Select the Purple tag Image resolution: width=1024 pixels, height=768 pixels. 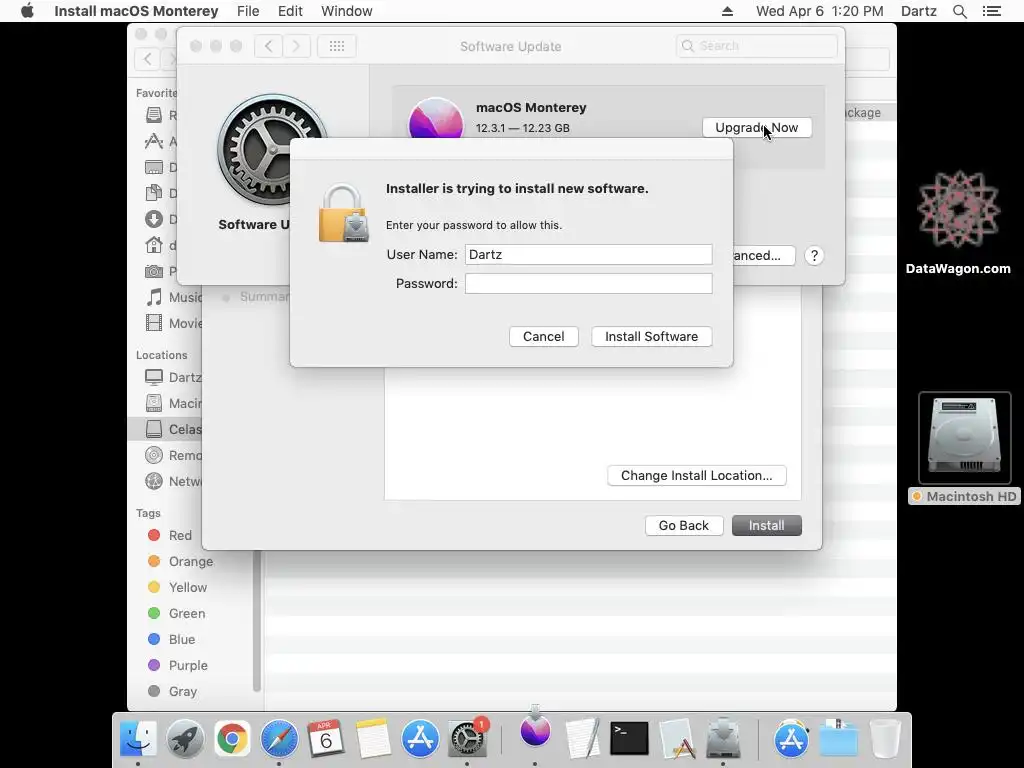coord(178,665)
